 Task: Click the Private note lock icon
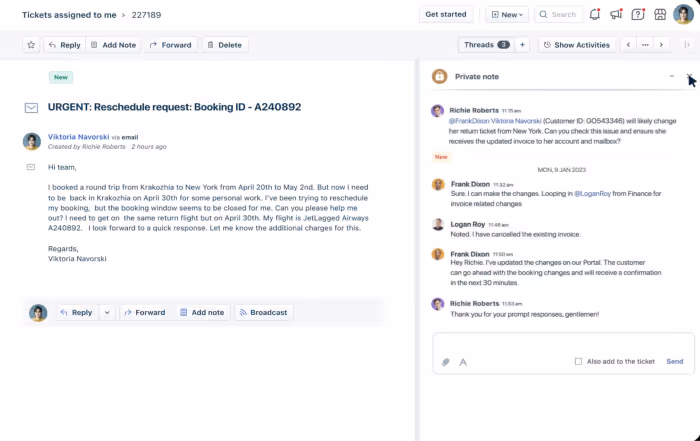[x=439, y=76]
